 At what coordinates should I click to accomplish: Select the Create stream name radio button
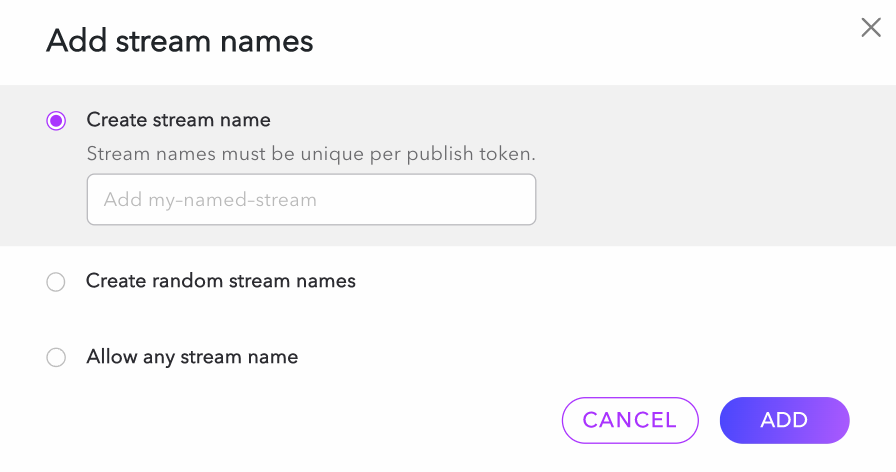click(56, 121)
